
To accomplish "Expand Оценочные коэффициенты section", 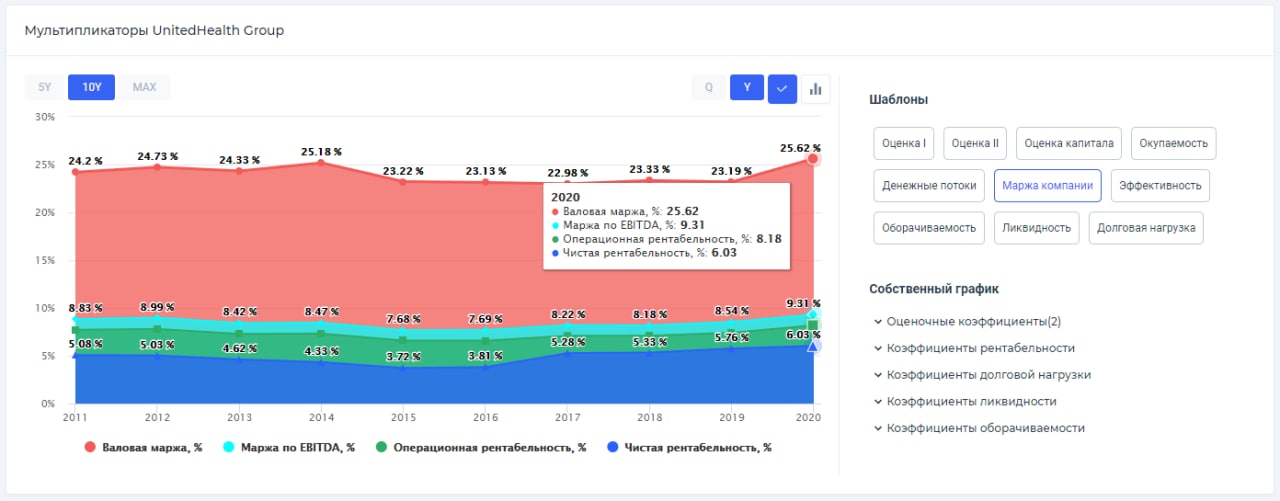I will [x=877, y=322].
